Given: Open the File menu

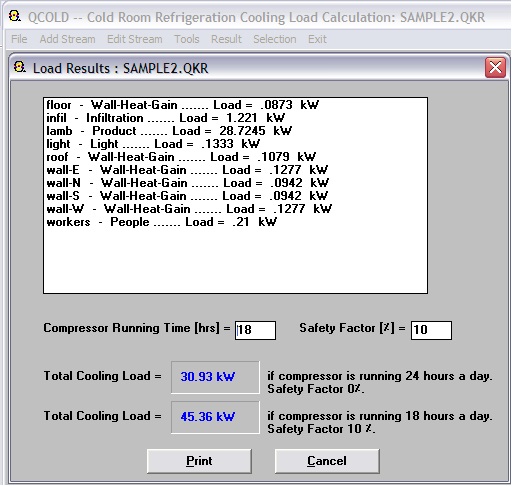Looking at the screenshot, I should click(x=19, y=39).
